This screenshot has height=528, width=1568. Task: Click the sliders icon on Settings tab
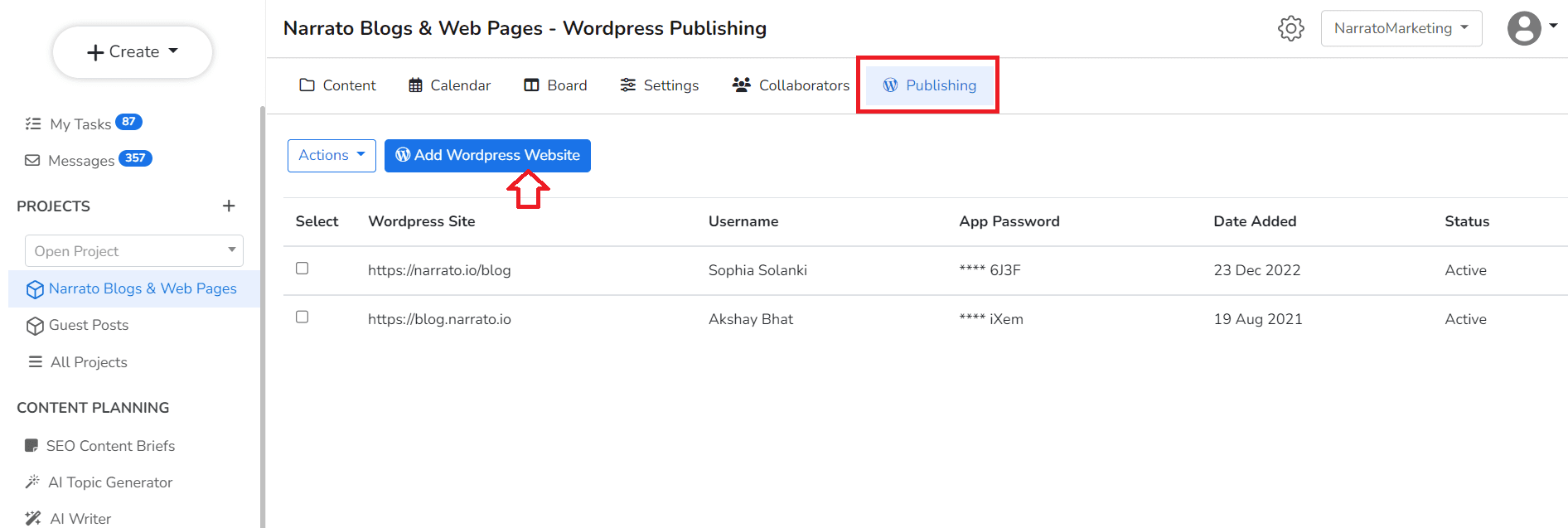point(628,85)
